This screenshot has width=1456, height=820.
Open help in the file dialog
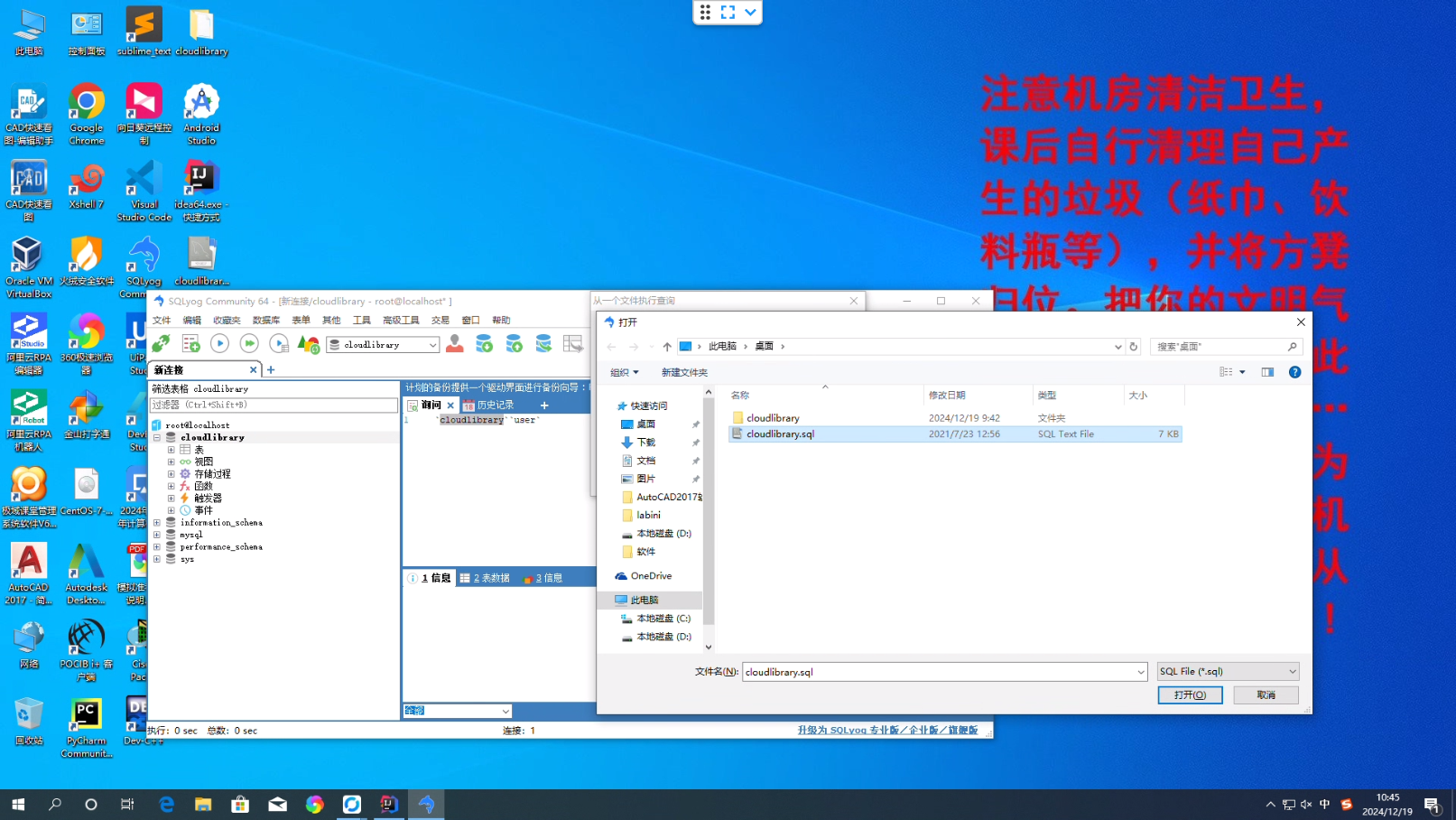point(1294,372)
